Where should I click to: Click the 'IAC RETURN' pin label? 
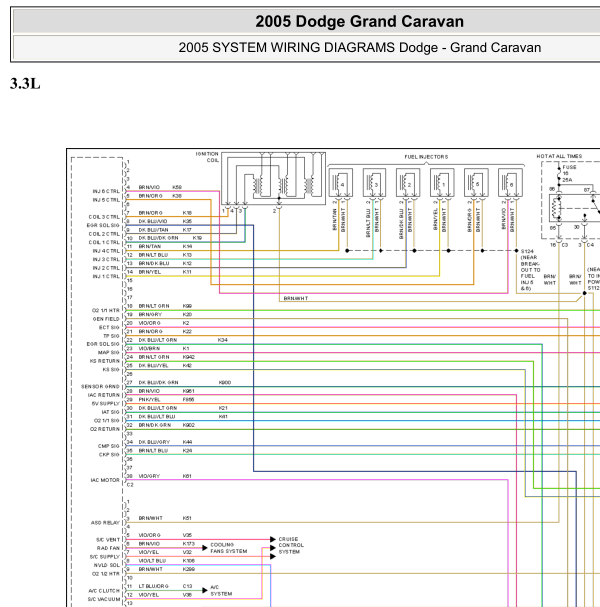(104, 395)
